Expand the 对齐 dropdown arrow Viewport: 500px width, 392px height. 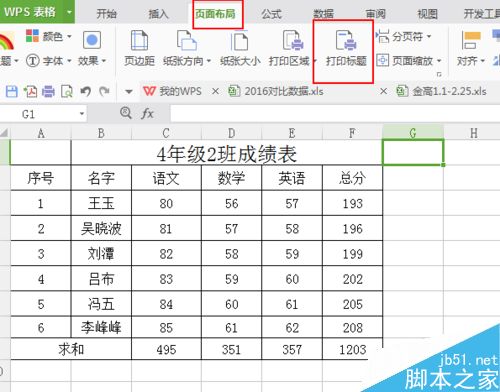click(x=482, y=61)
